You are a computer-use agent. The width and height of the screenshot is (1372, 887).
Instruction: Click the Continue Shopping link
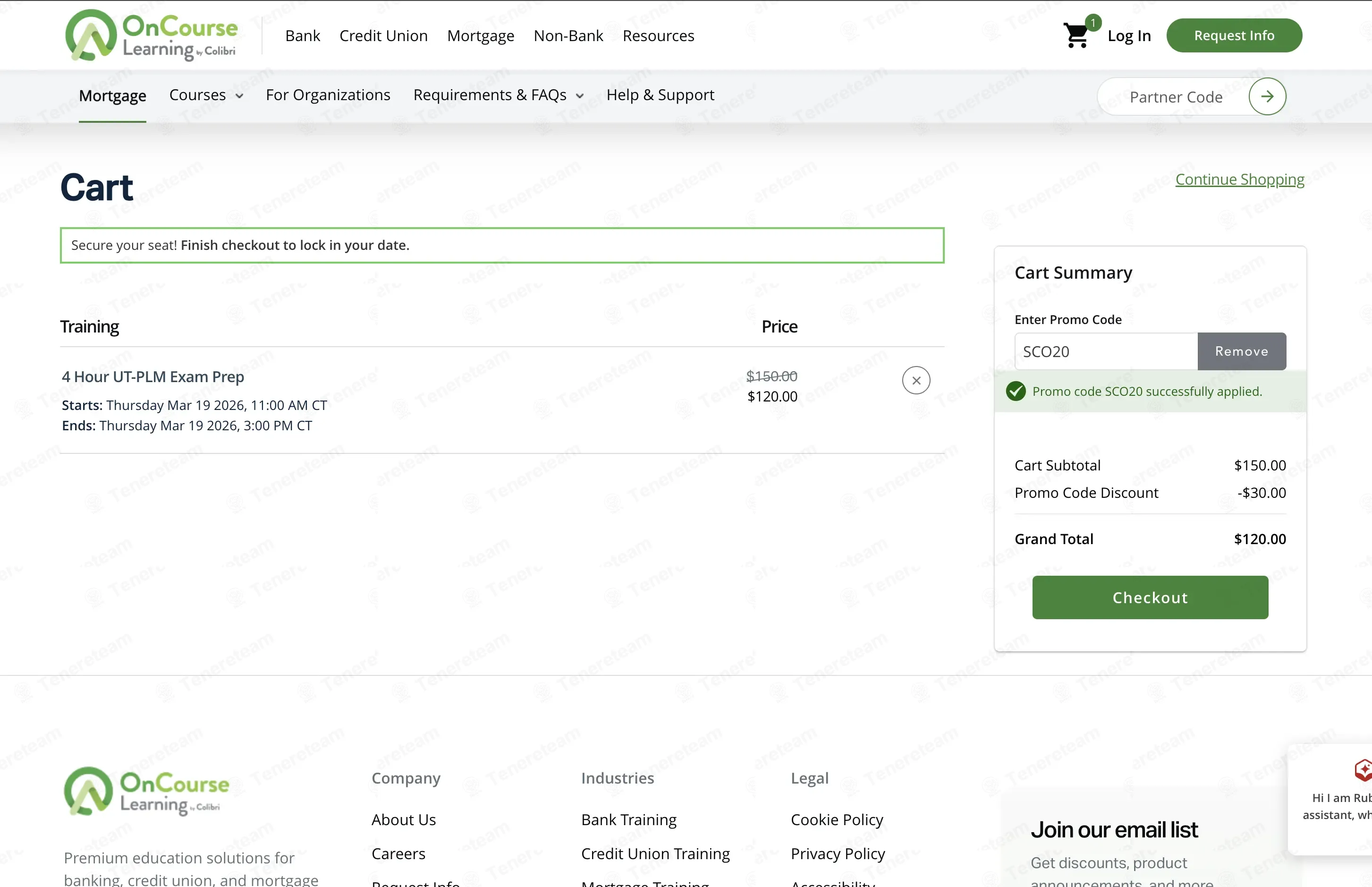click(1240, 179)
